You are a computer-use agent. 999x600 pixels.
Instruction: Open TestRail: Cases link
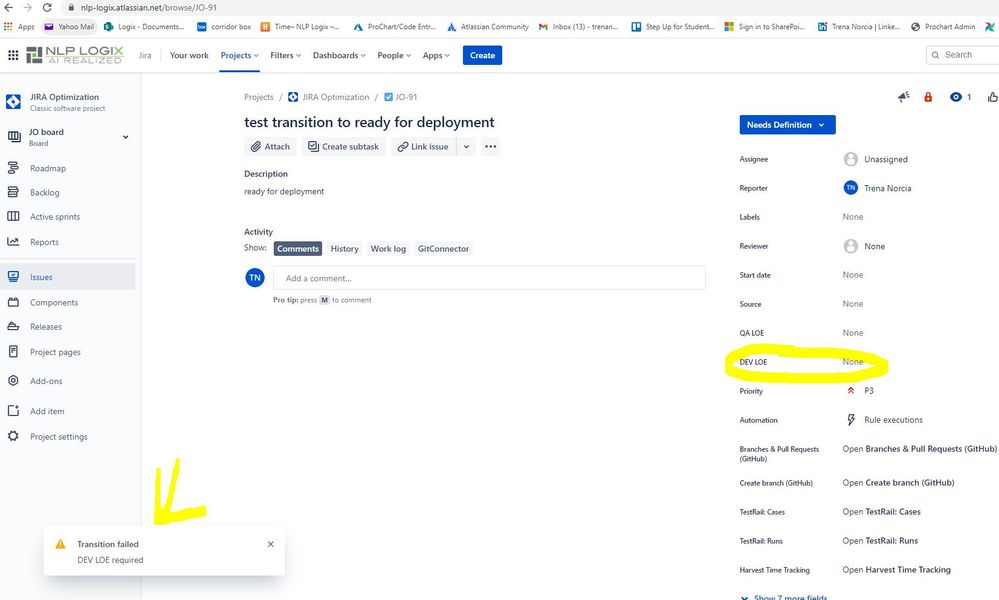(881, 511)
